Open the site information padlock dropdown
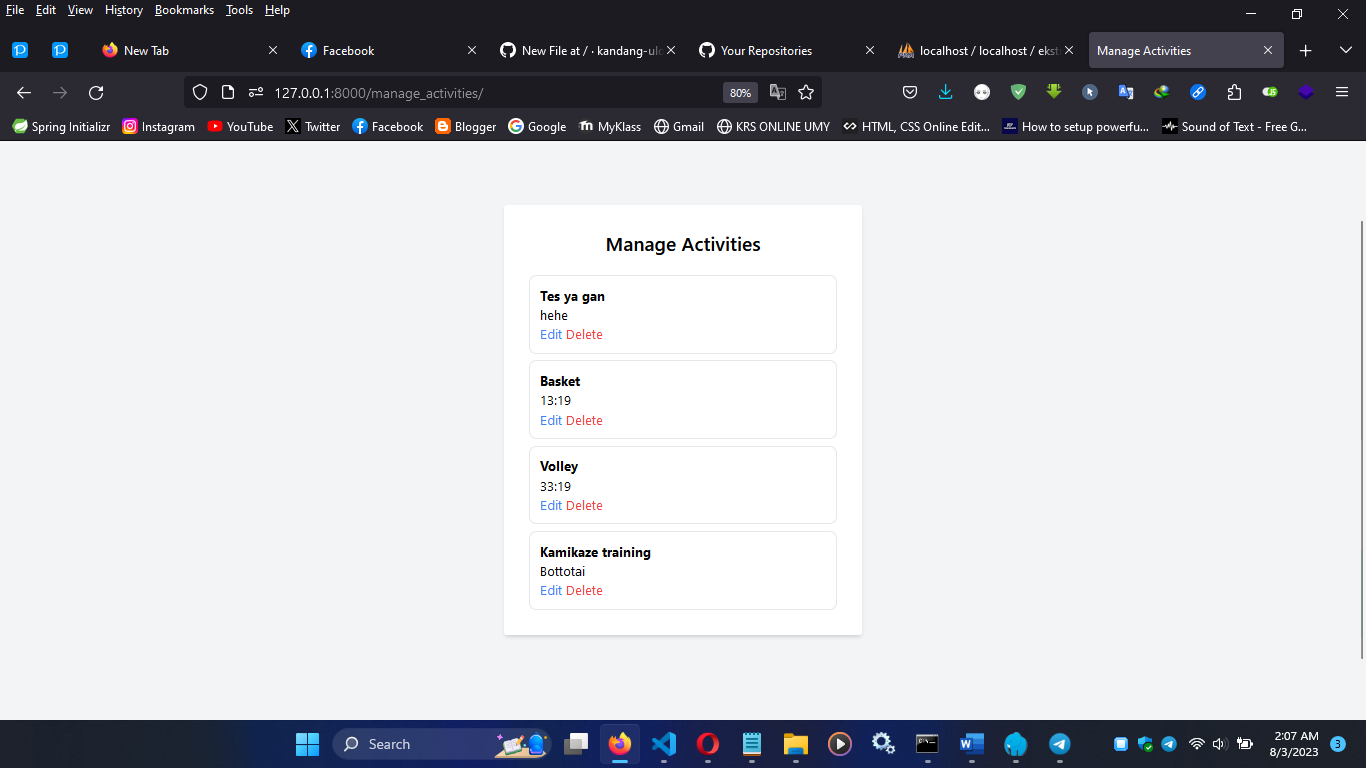 228,92
